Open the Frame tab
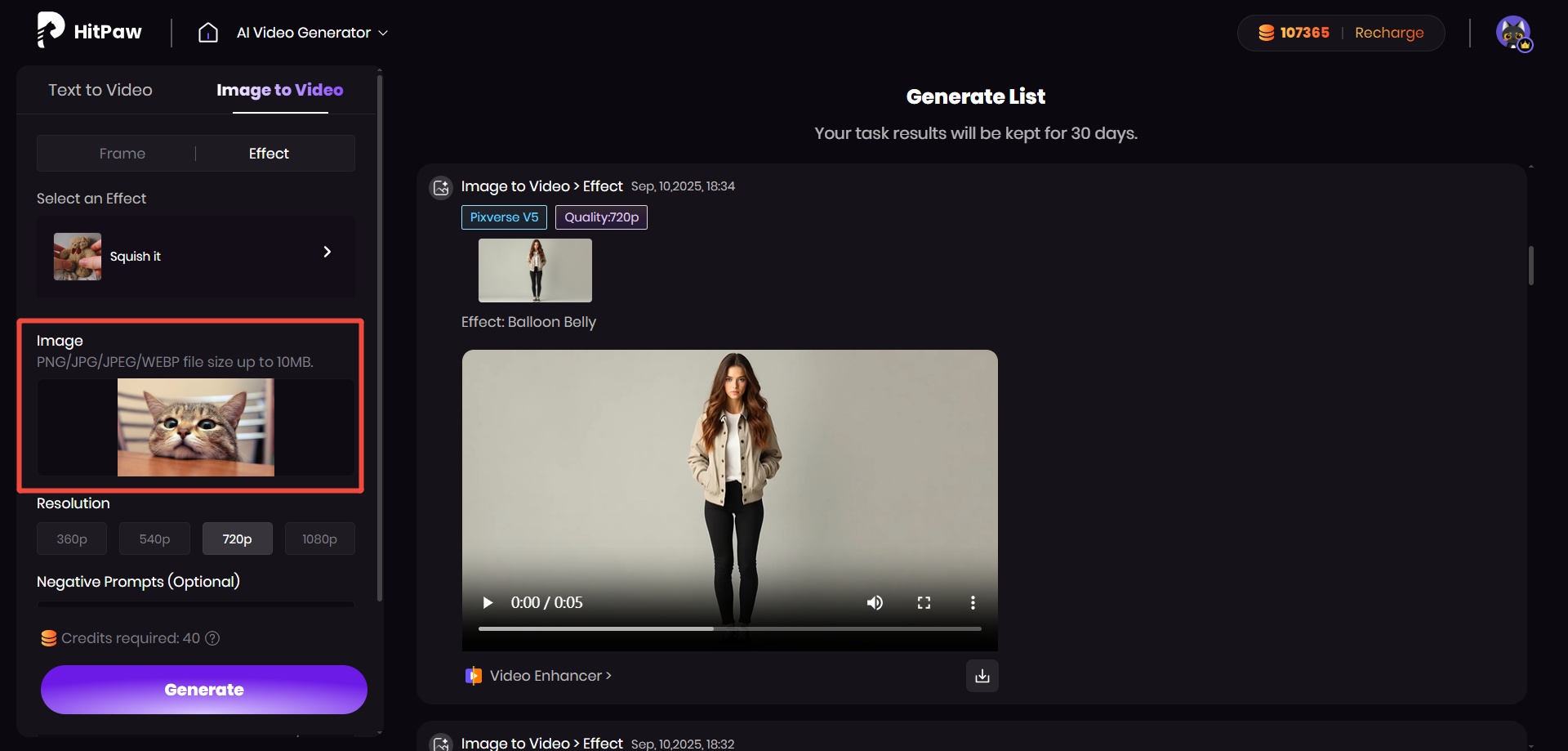 (122, 153)
